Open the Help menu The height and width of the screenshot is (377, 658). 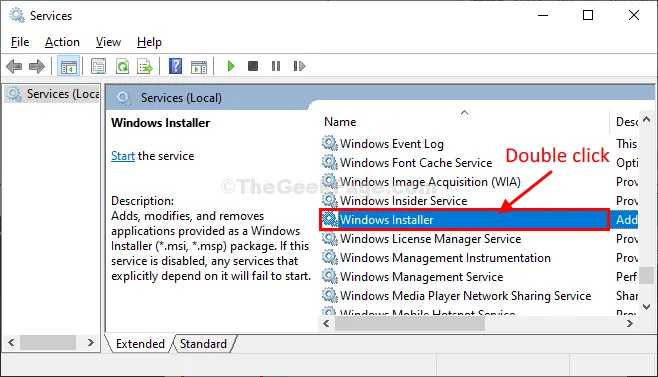point(149,42)
